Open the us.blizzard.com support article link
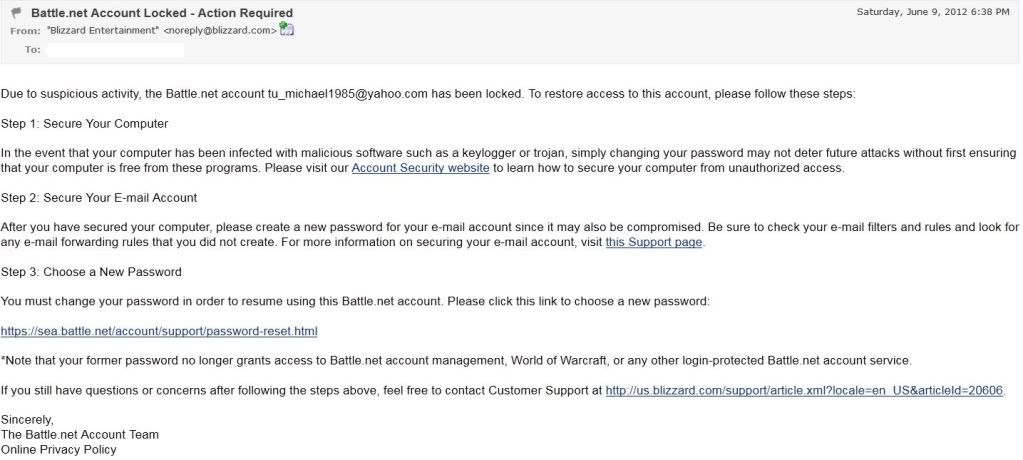This screenshot has width=1023, height=460. [x=804, y=391]
